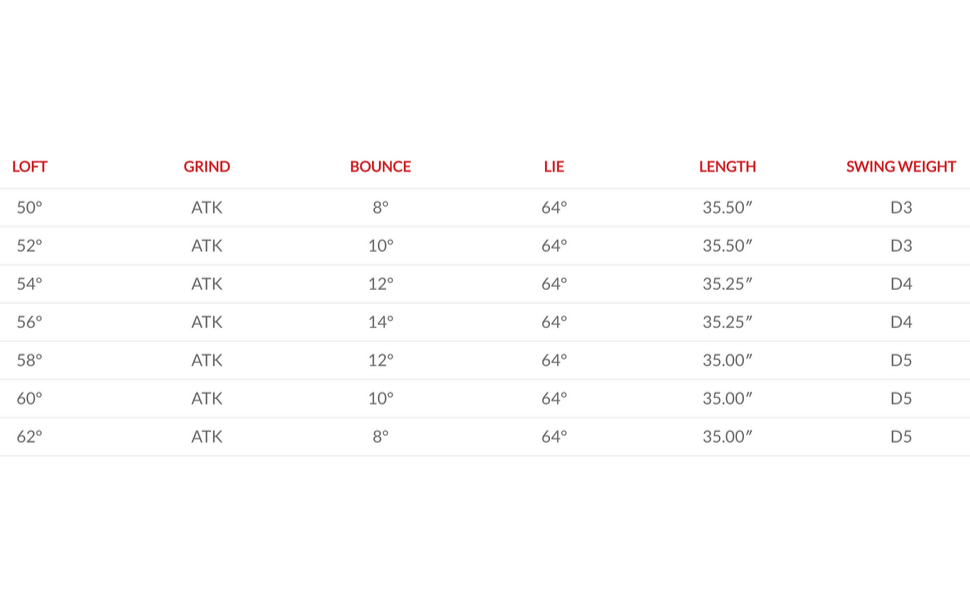The width and height of the screenshot is (970, 600).
Task: Select the BOUNCE column header
Action: click(380, 167)
